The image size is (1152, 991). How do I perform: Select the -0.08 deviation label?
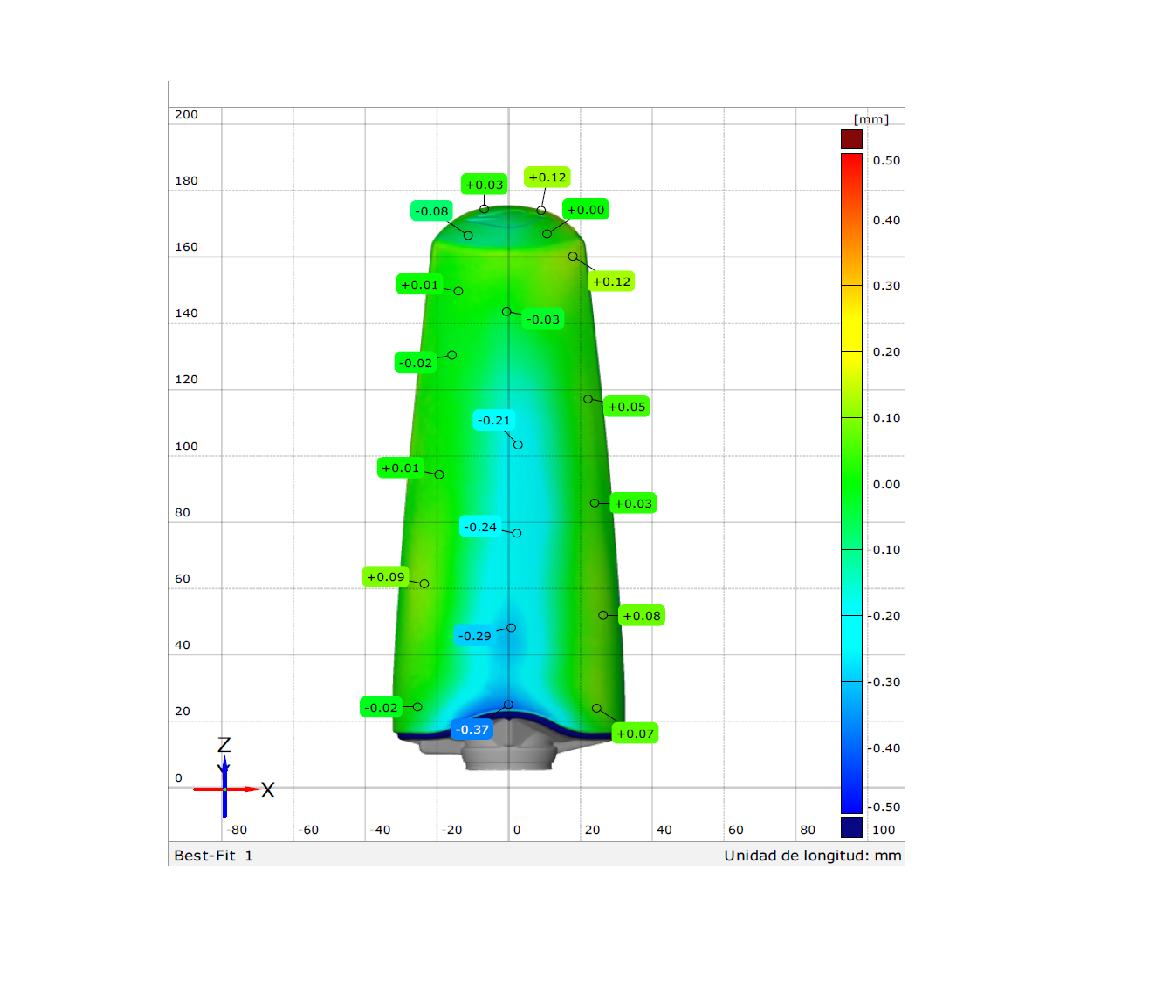(431, 211)
